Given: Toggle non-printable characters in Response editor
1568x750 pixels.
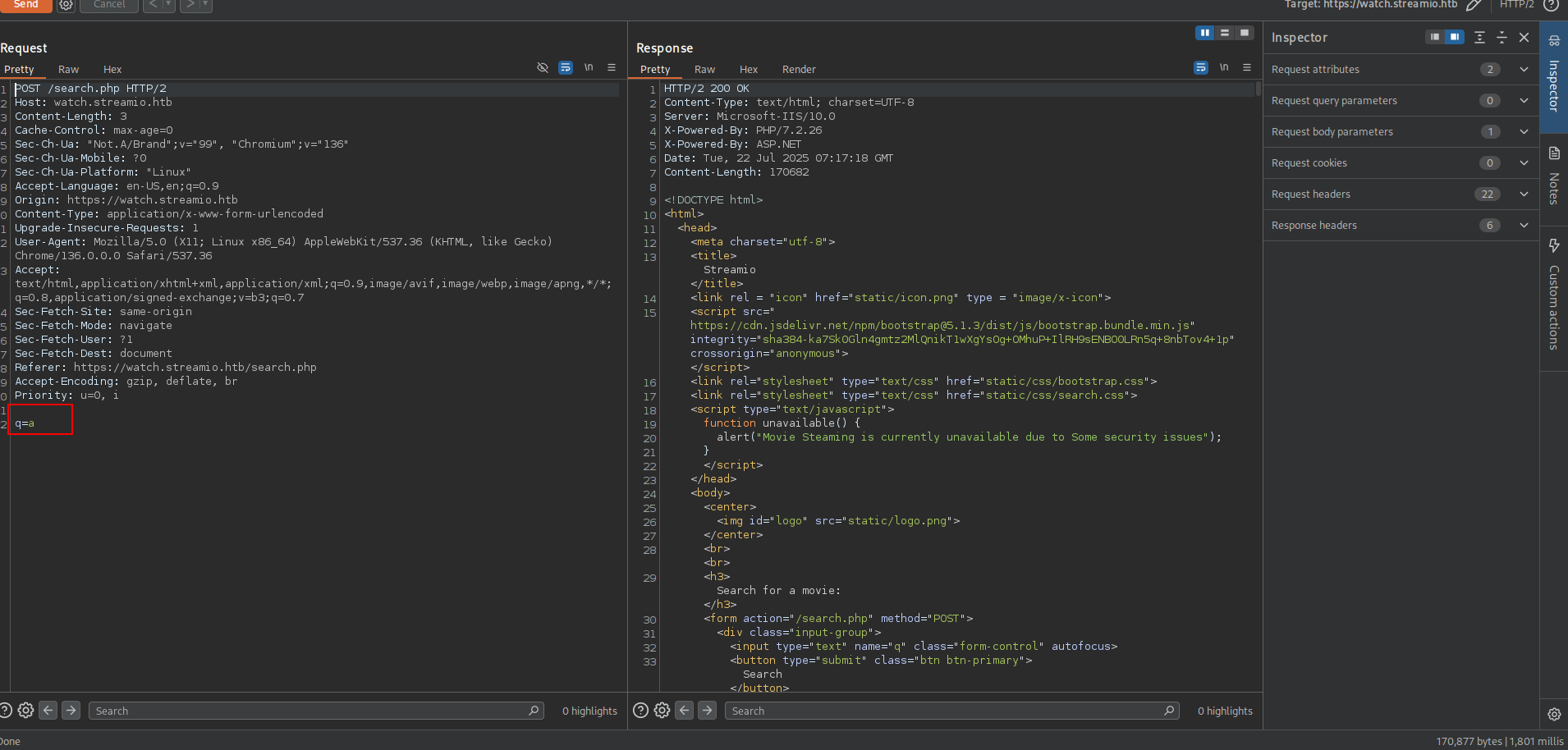Looking at the screenshot, I should pyautogui.click(x=1224, y=67).
